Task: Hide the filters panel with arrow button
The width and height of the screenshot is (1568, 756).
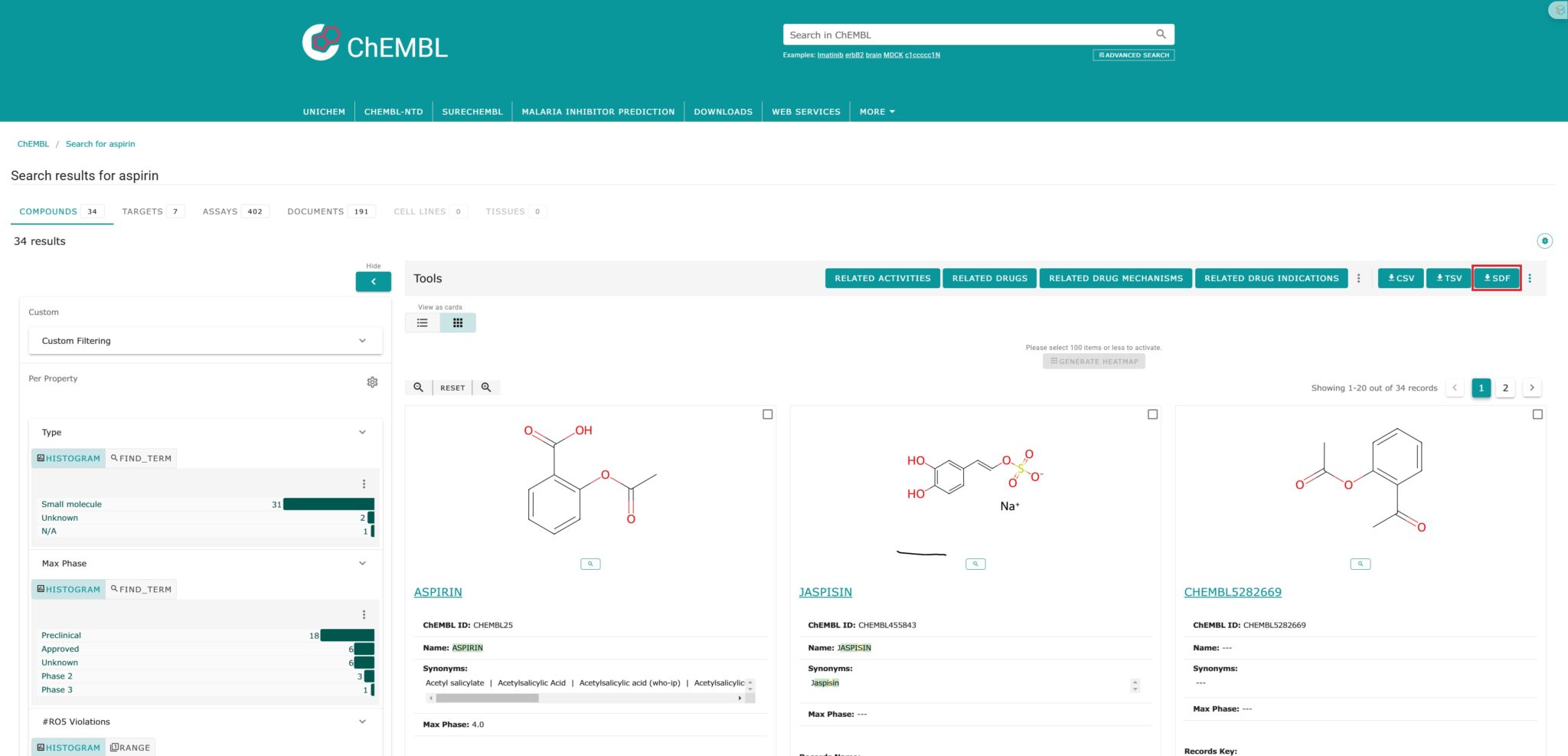Action: point(373,282)
